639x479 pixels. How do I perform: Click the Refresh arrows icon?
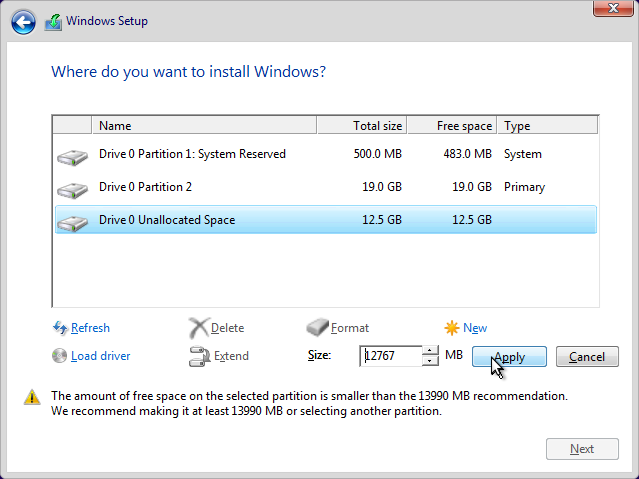point(60,328)
